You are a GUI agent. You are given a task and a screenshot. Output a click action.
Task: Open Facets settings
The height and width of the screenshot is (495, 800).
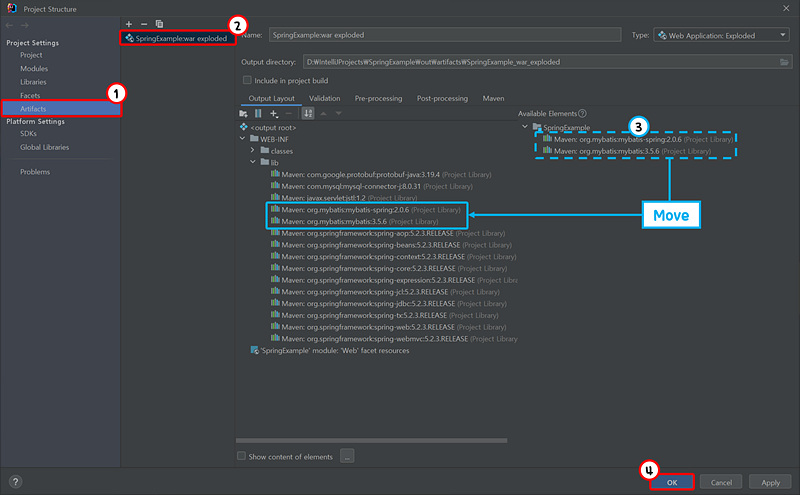pos(30,95)
